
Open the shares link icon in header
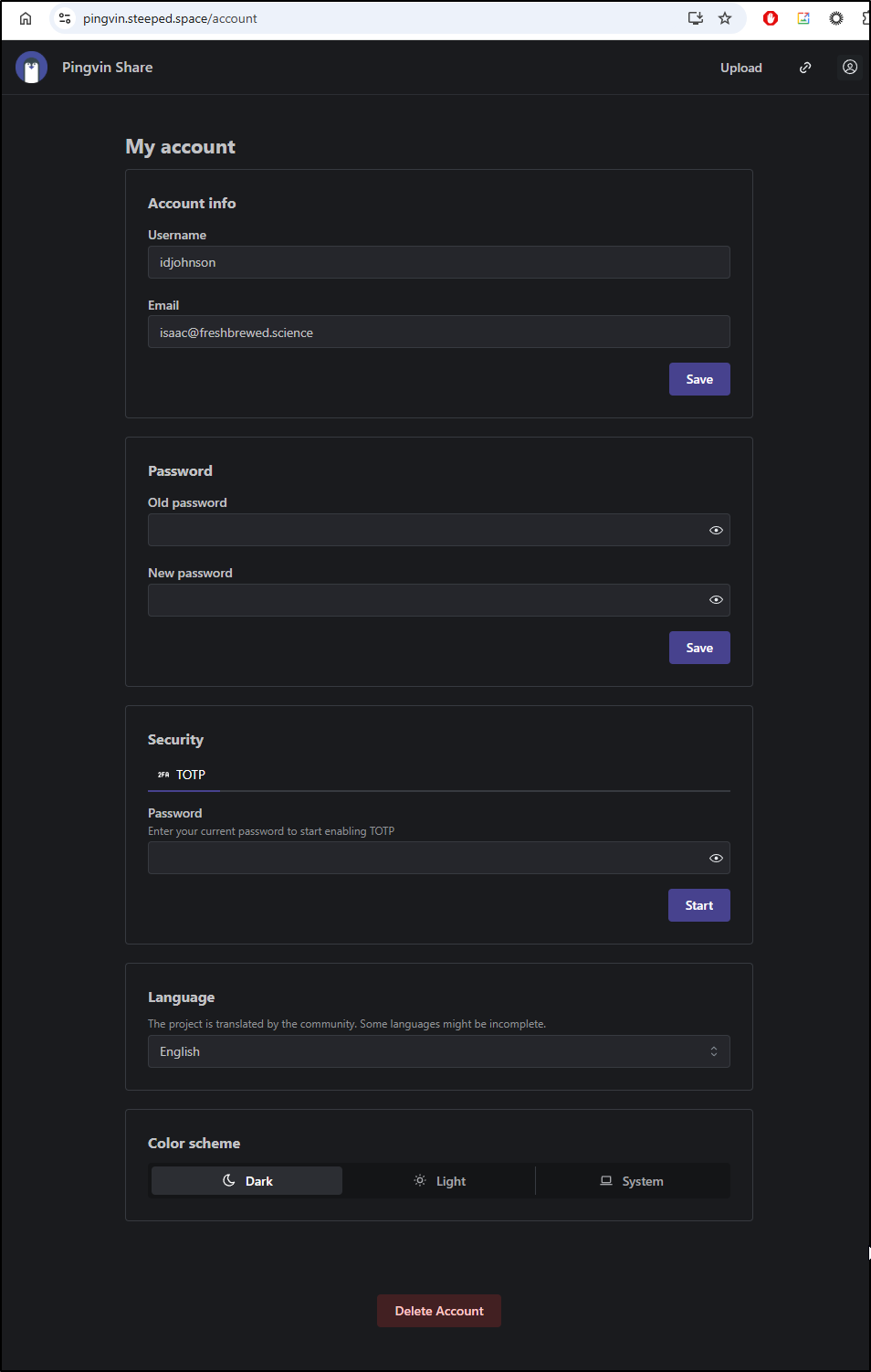pos(805,68)
